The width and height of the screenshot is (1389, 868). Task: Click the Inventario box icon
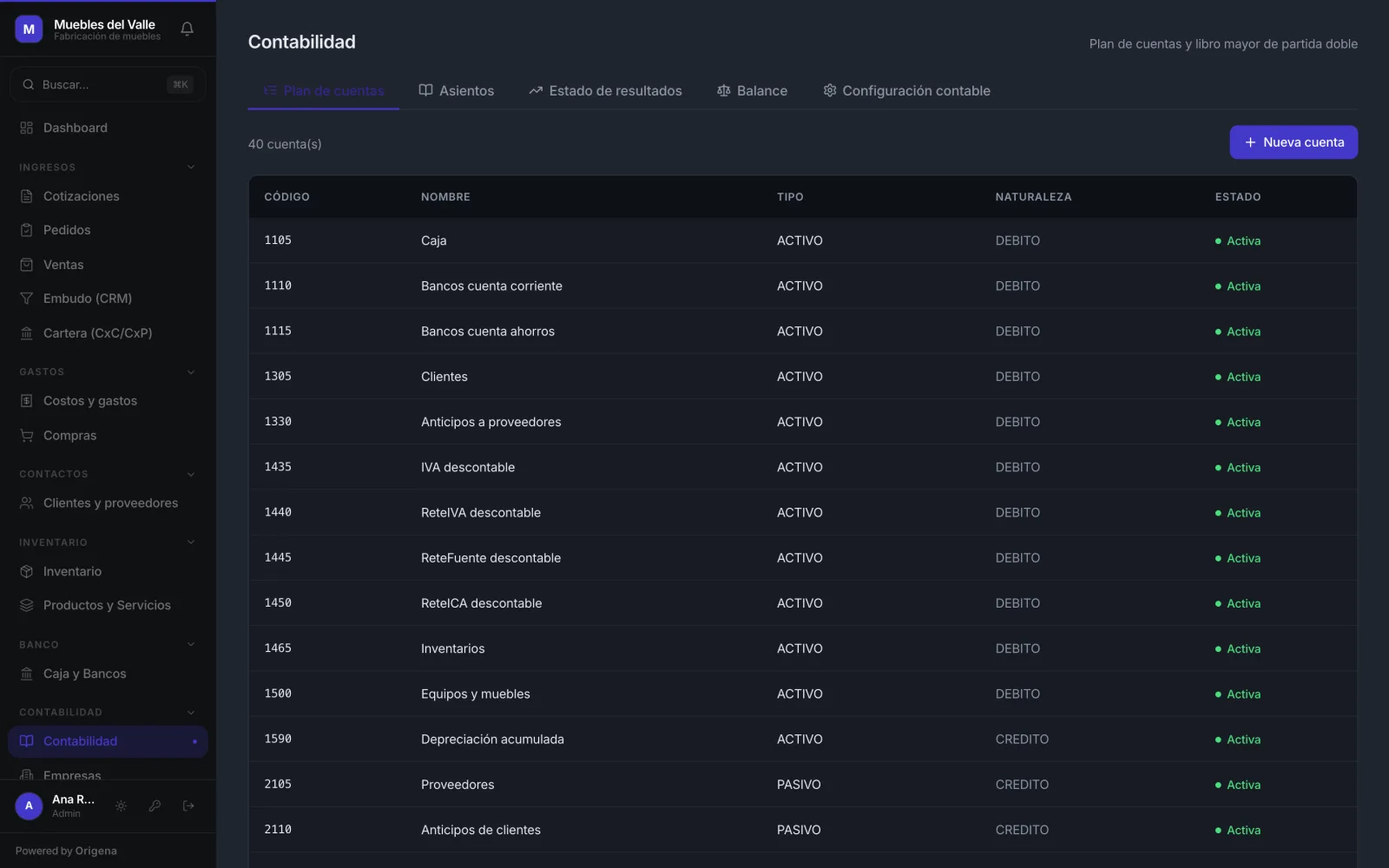click(26, 572)
